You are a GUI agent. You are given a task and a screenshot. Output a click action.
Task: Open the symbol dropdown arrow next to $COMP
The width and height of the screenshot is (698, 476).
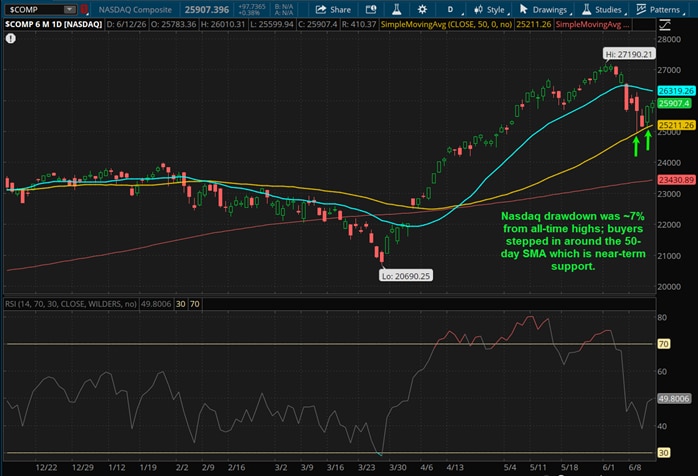point(69,9)
